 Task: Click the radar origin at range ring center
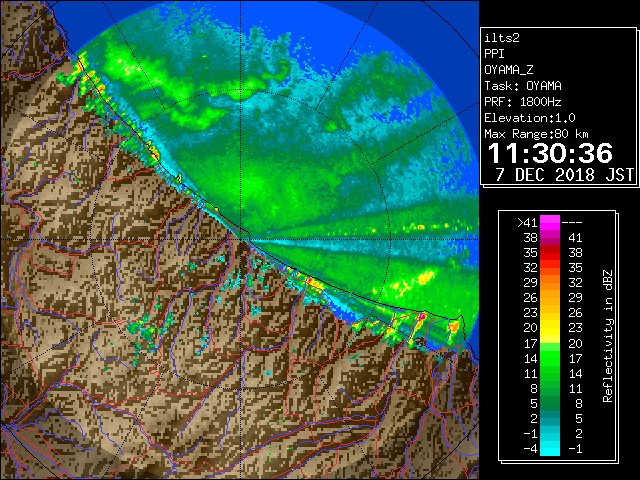tap(241, 239)
